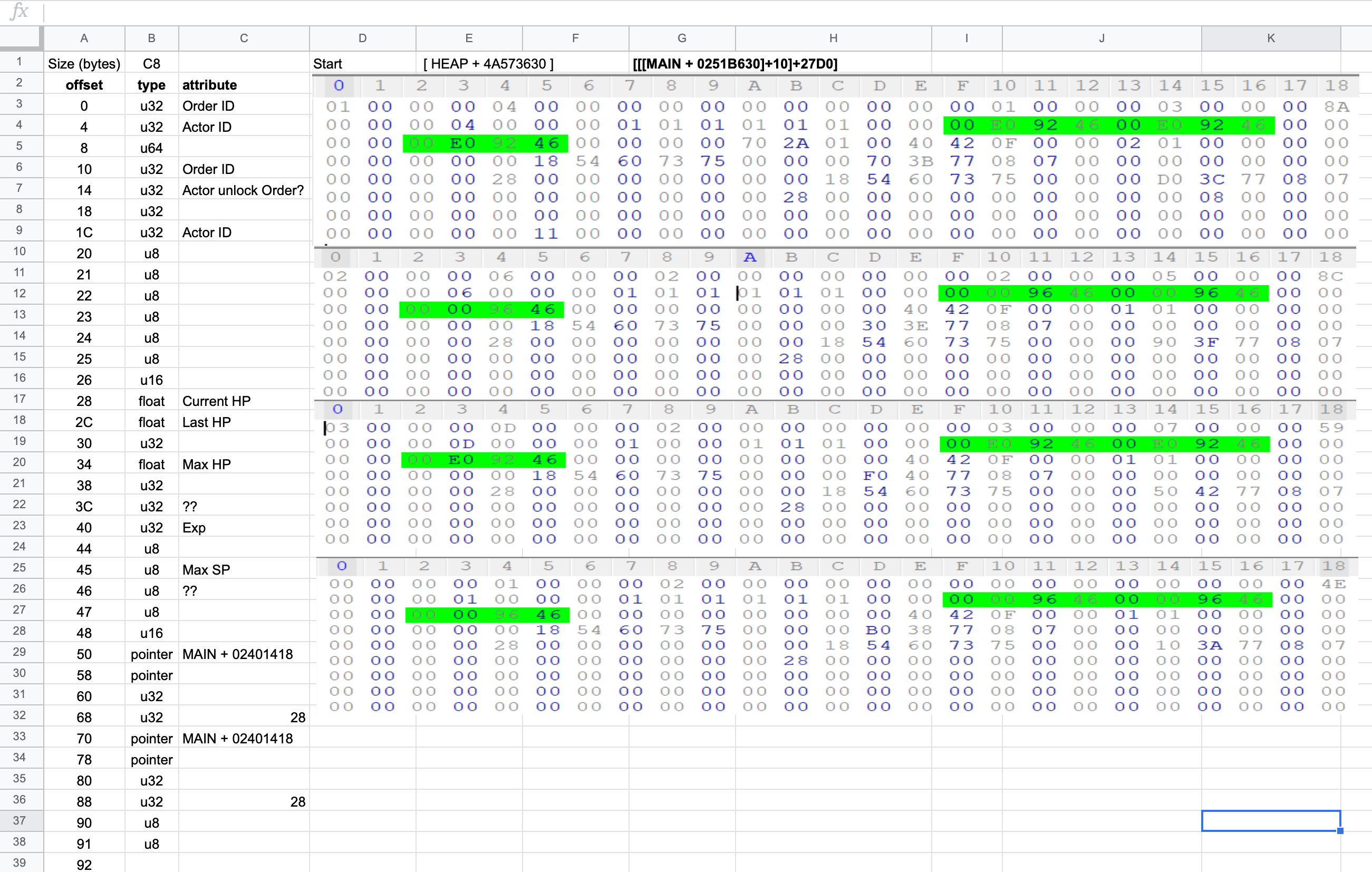Click the "Exp" attribute cell
The height and width of the screenshot is (872, 1372).
(244, 527)
